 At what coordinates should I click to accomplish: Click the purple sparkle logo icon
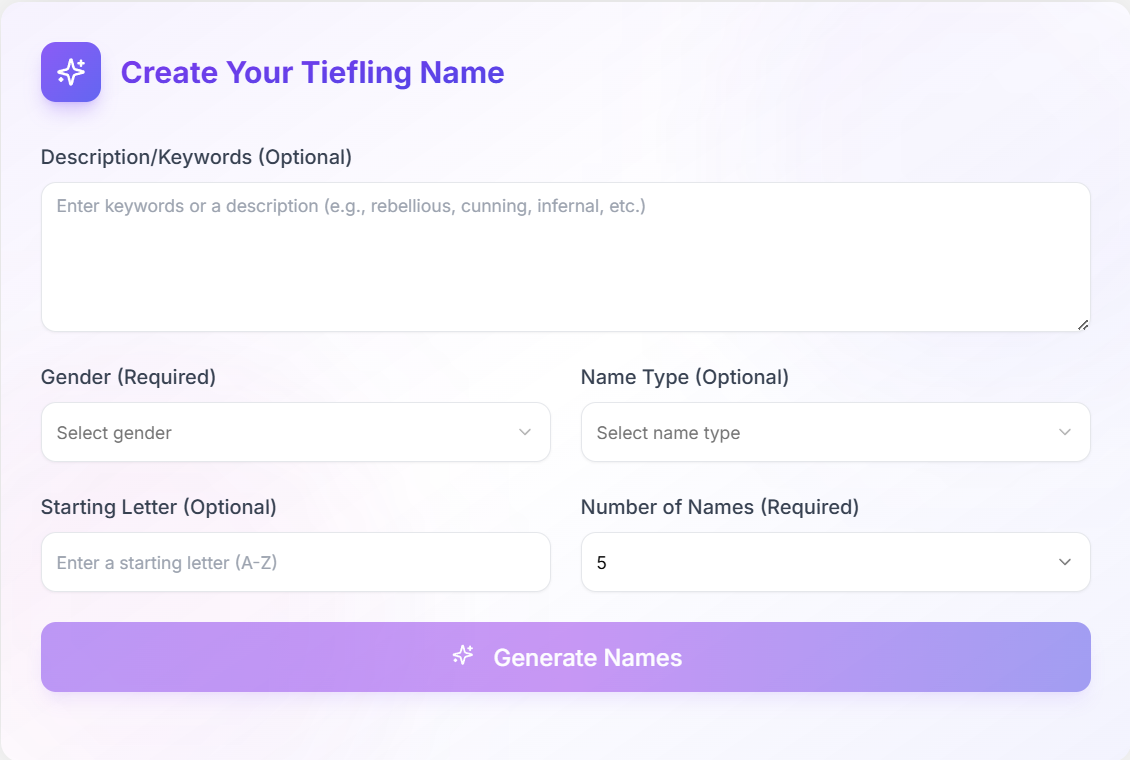coord(71,72)
